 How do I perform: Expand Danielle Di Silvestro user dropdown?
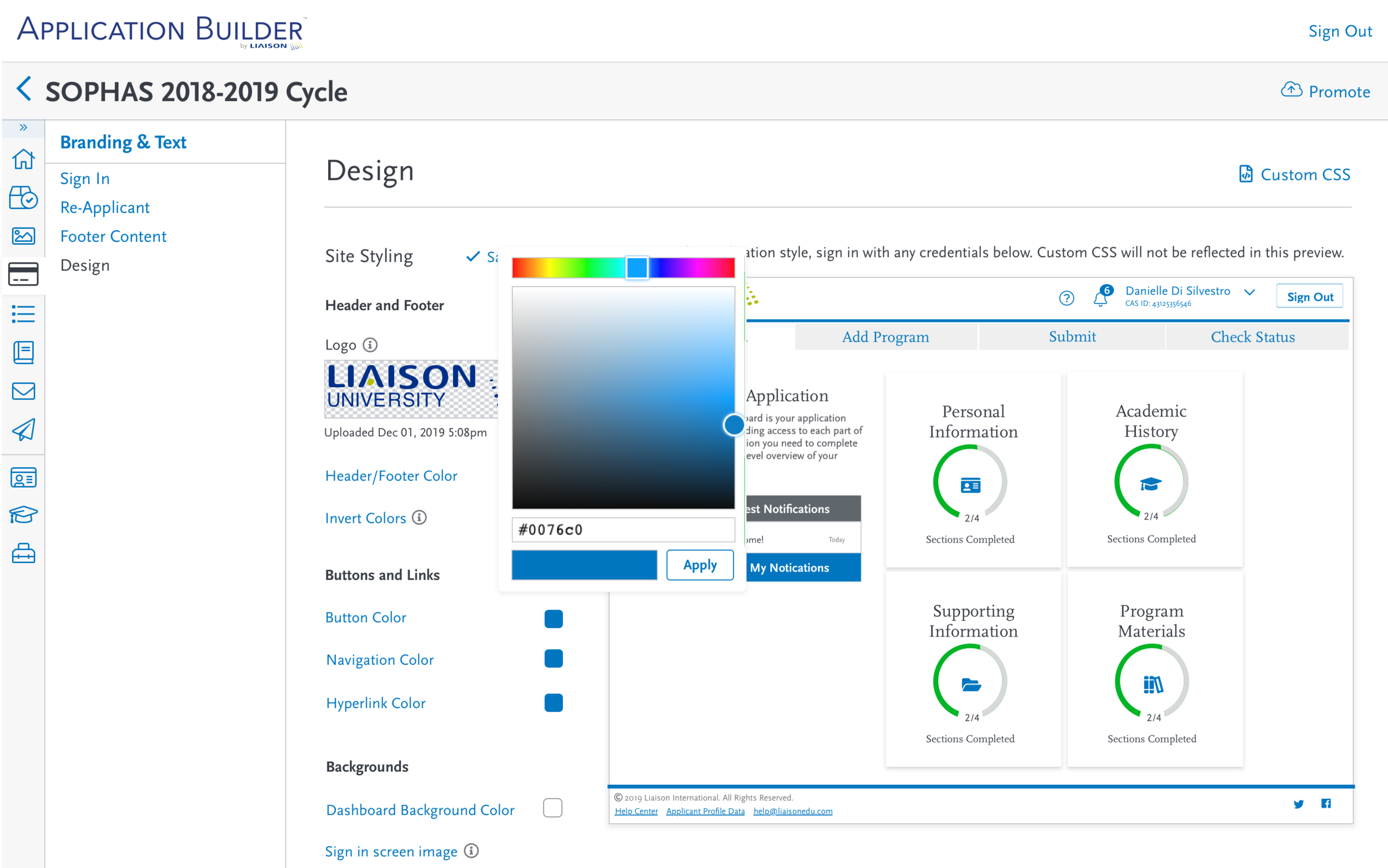pyautogui.click(x=1250, y=292)
